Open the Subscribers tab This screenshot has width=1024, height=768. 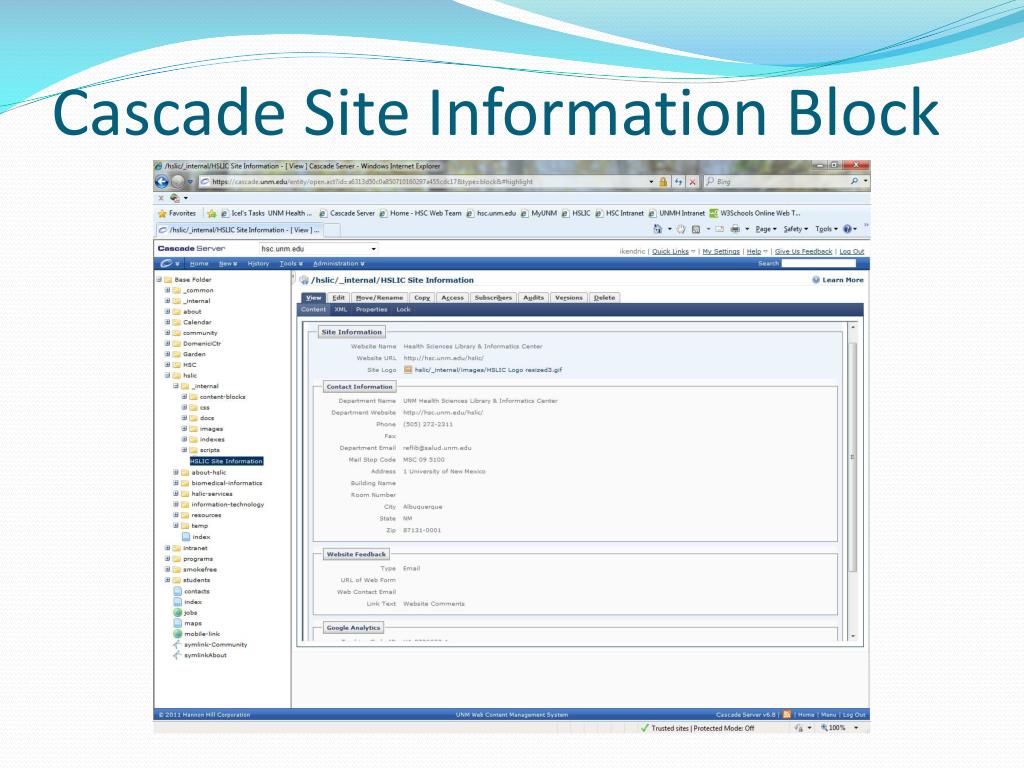pos(493,298)
